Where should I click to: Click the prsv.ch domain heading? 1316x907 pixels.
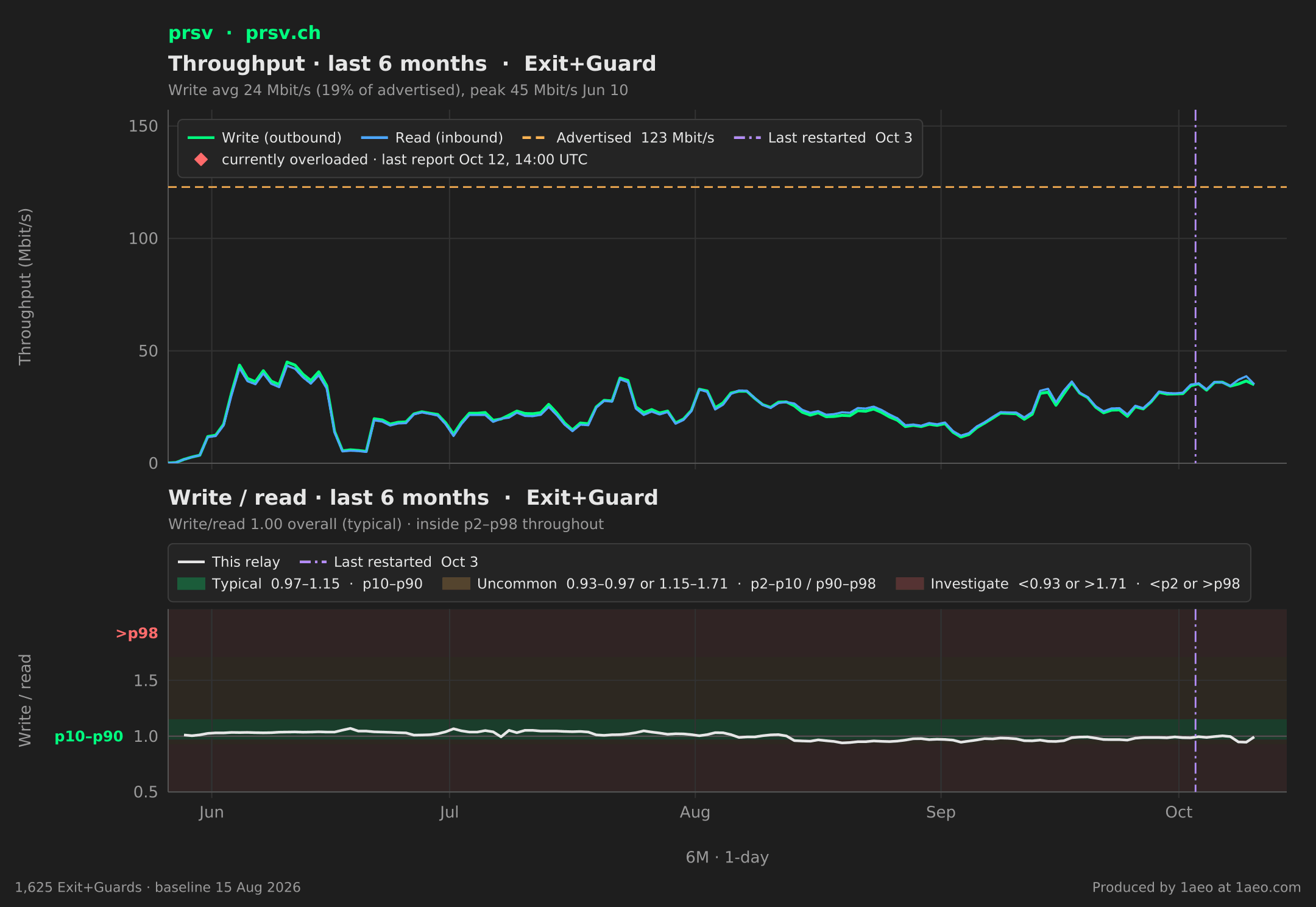[283, 33]
